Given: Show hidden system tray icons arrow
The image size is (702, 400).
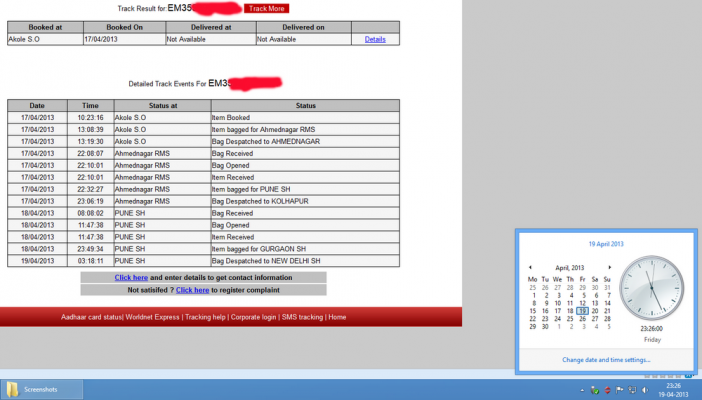Looking at the screenshot, I should (x=582, y=390).
